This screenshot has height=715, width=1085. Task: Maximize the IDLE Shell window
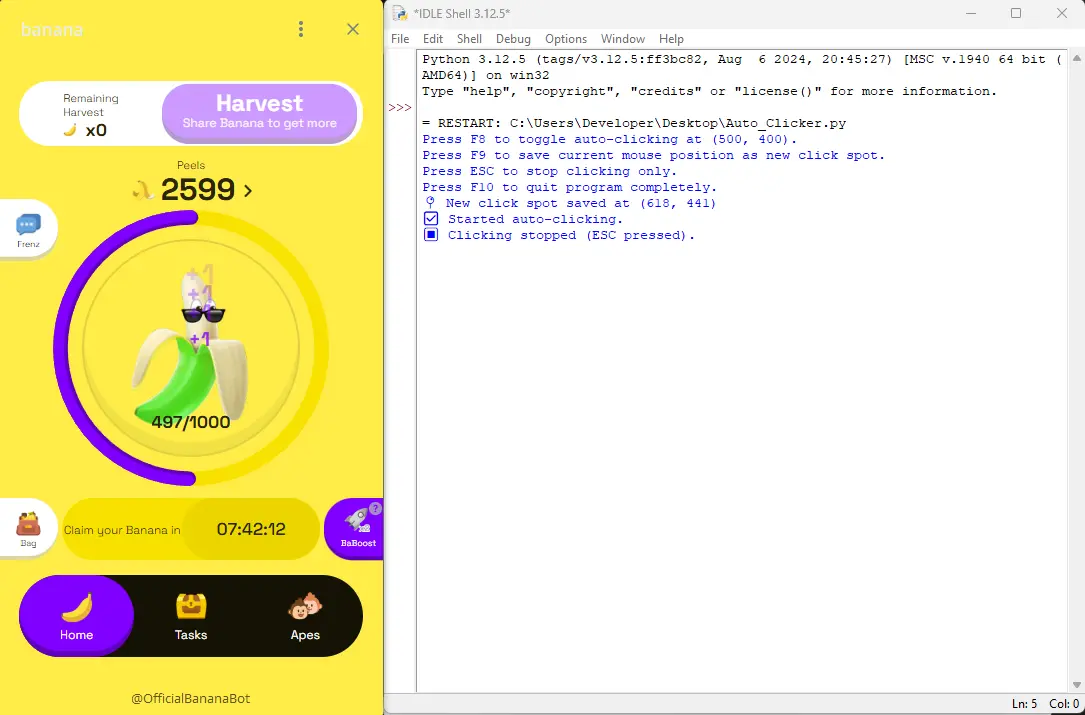pyautogui.click(x=1016, y=13)
